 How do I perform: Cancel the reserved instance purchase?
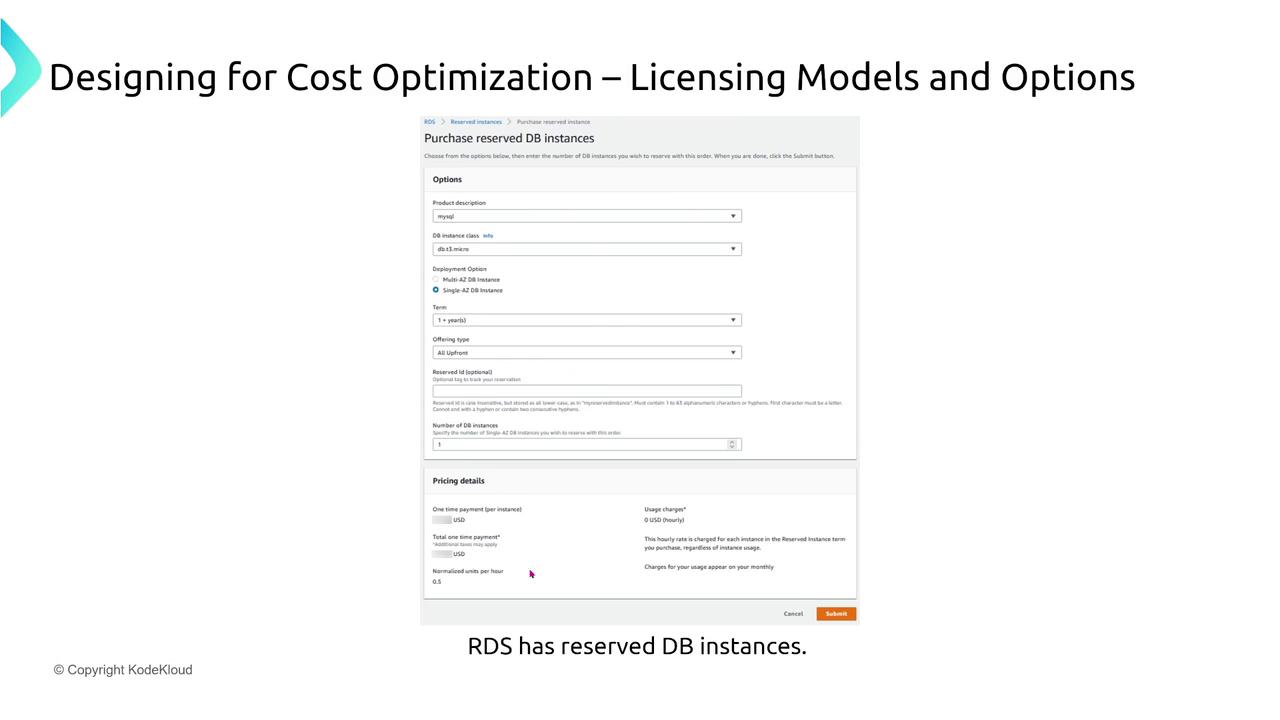(x=793, y=614)
